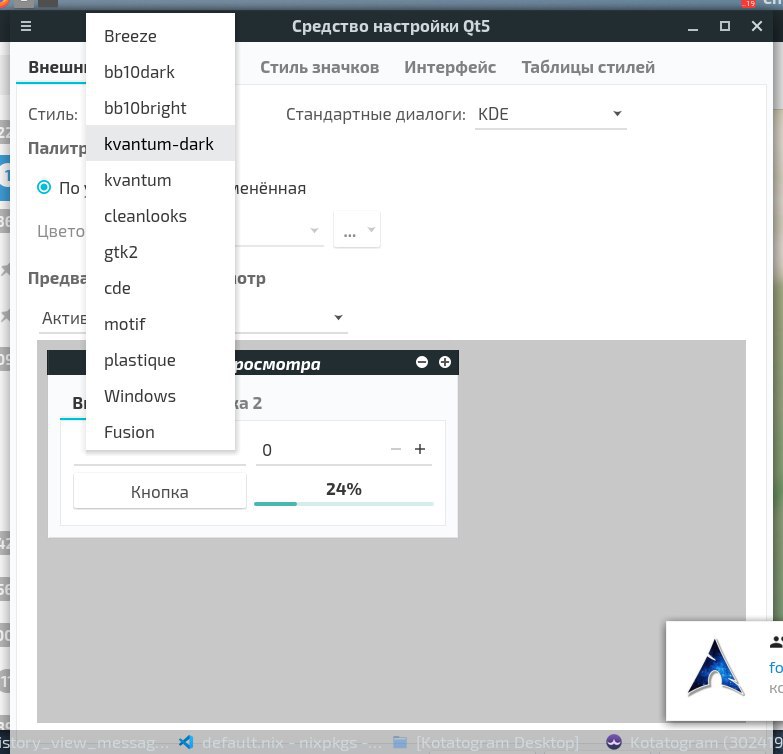
Task: Click the Кнопка preview button
Action: click(160, 492)
